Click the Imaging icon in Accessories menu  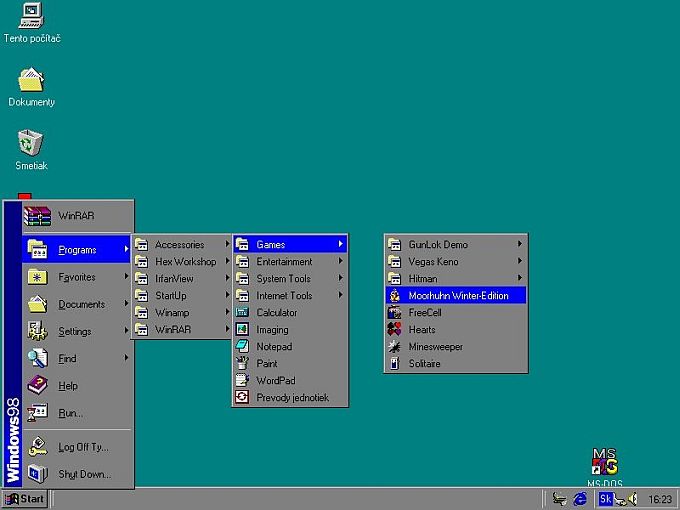pos(242,330)
